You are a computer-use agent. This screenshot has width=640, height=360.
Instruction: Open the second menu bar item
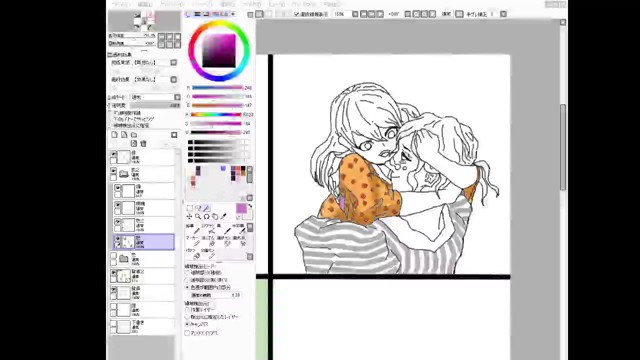[144, 4]
